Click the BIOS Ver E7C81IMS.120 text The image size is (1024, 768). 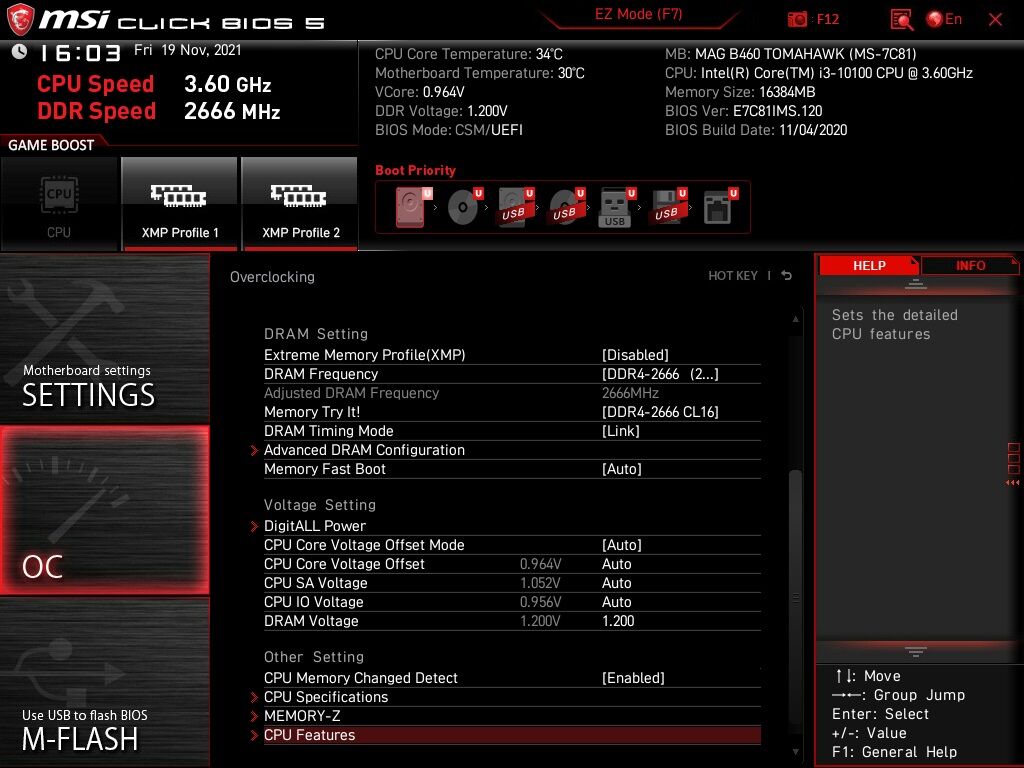tap(743, 111)
